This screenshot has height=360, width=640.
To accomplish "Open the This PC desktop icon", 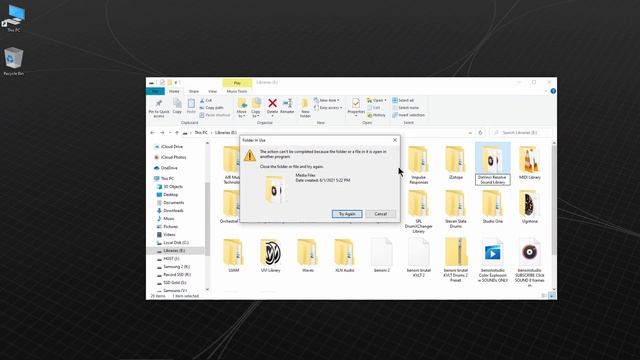I will (x=13, y=18).
